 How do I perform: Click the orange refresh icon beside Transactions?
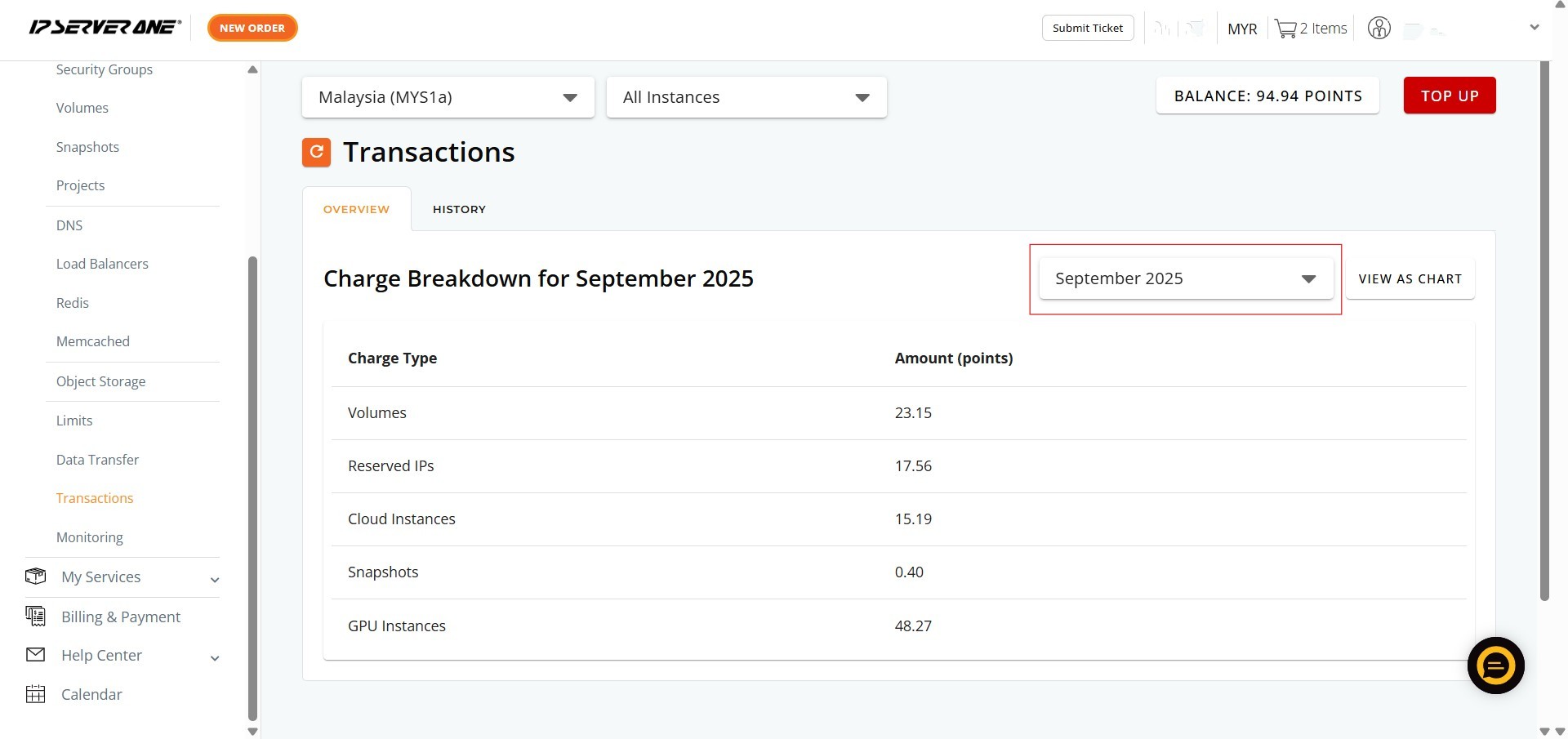316,152
